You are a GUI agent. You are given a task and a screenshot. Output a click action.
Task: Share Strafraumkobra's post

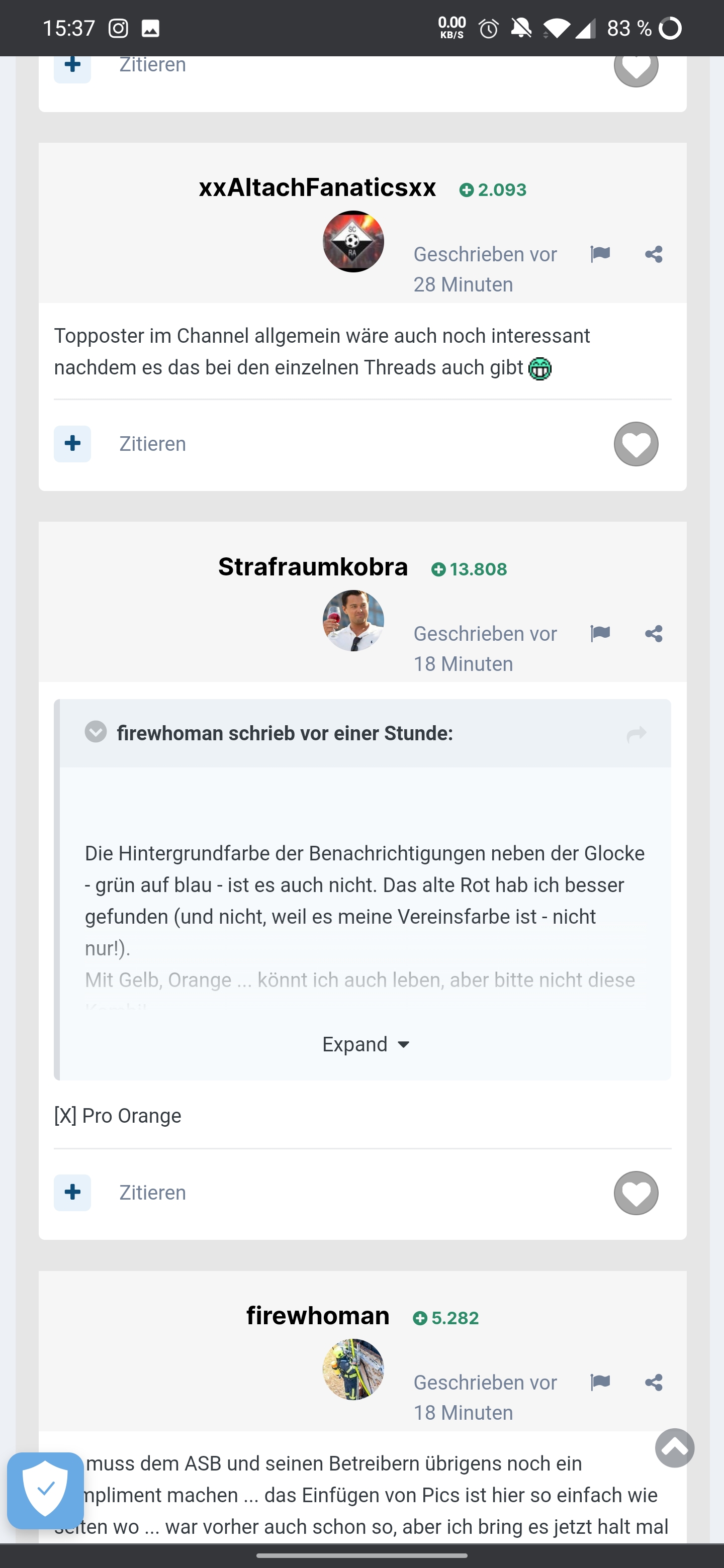pos(654,634)
